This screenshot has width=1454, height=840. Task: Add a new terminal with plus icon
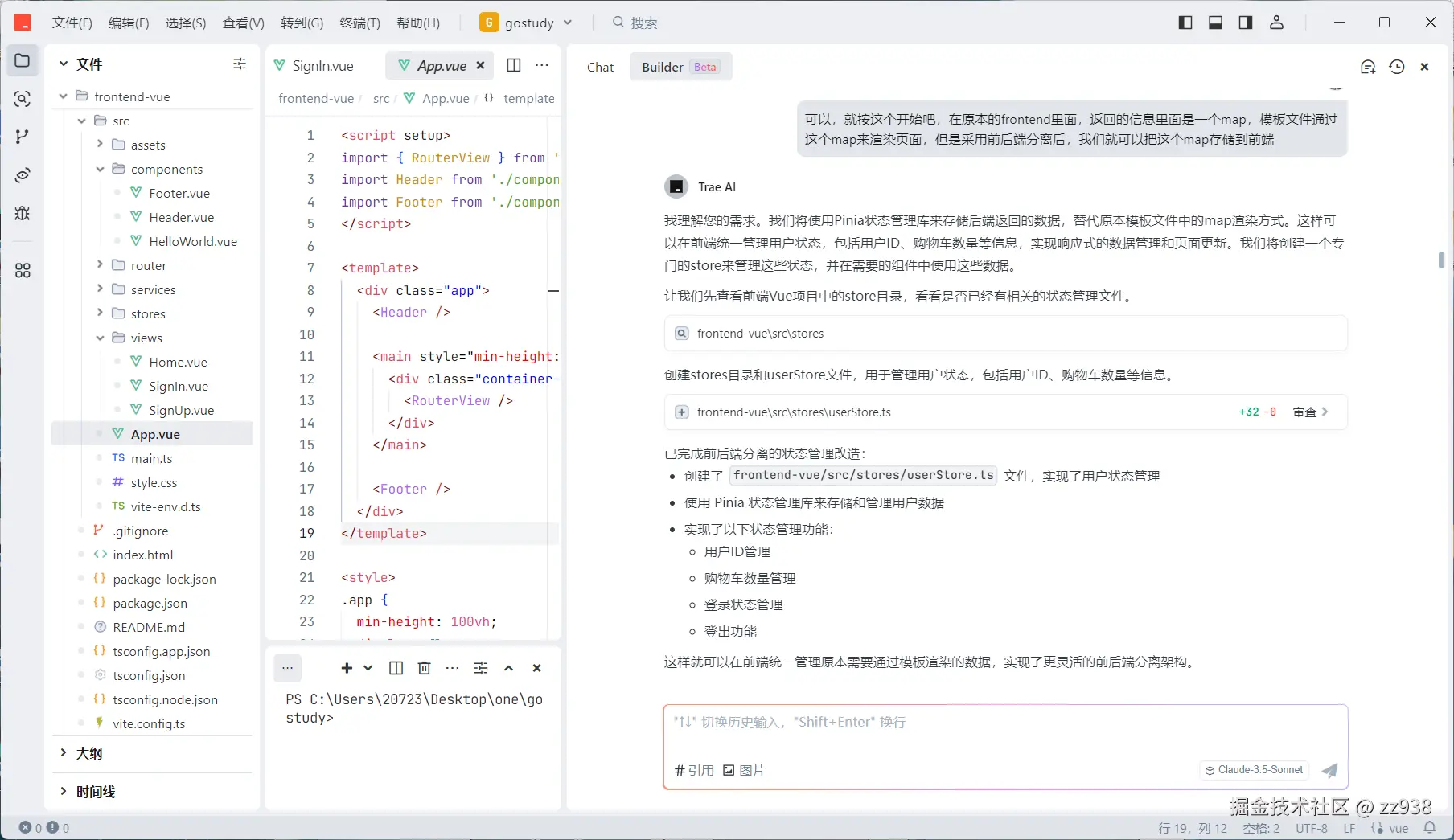click(x=347, y=668)
